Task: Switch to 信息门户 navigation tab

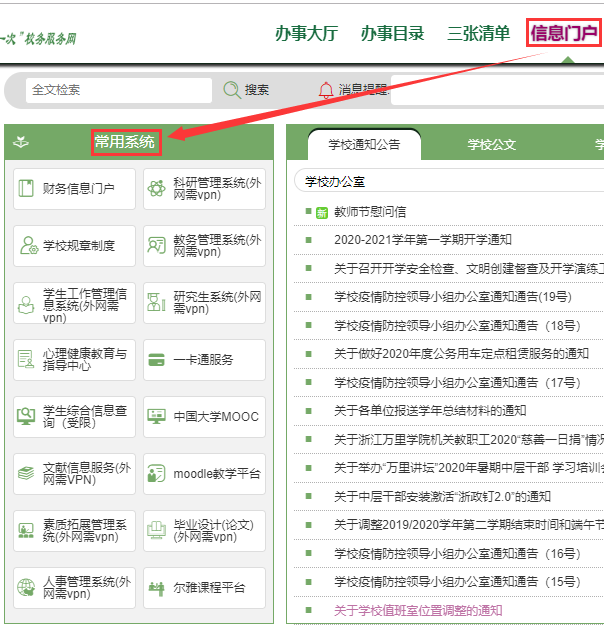Action: point(564,34)
